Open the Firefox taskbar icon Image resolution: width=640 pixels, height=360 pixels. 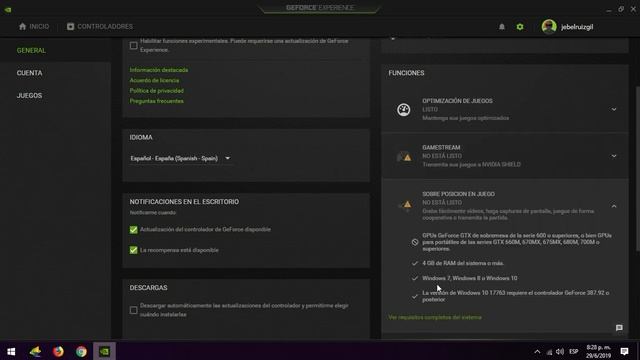58,351
